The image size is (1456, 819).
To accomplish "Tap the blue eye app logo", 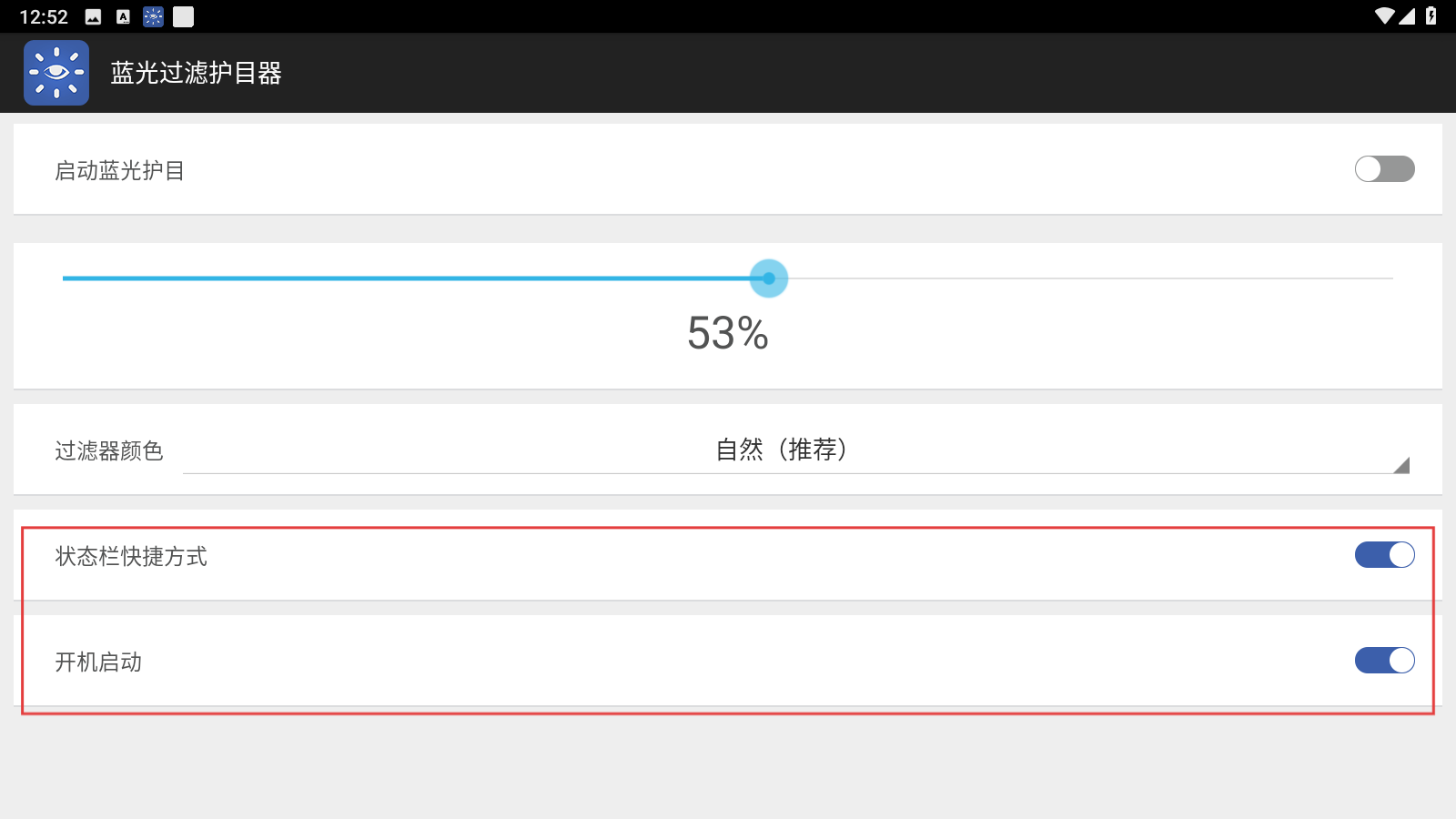I will point(56,73).
